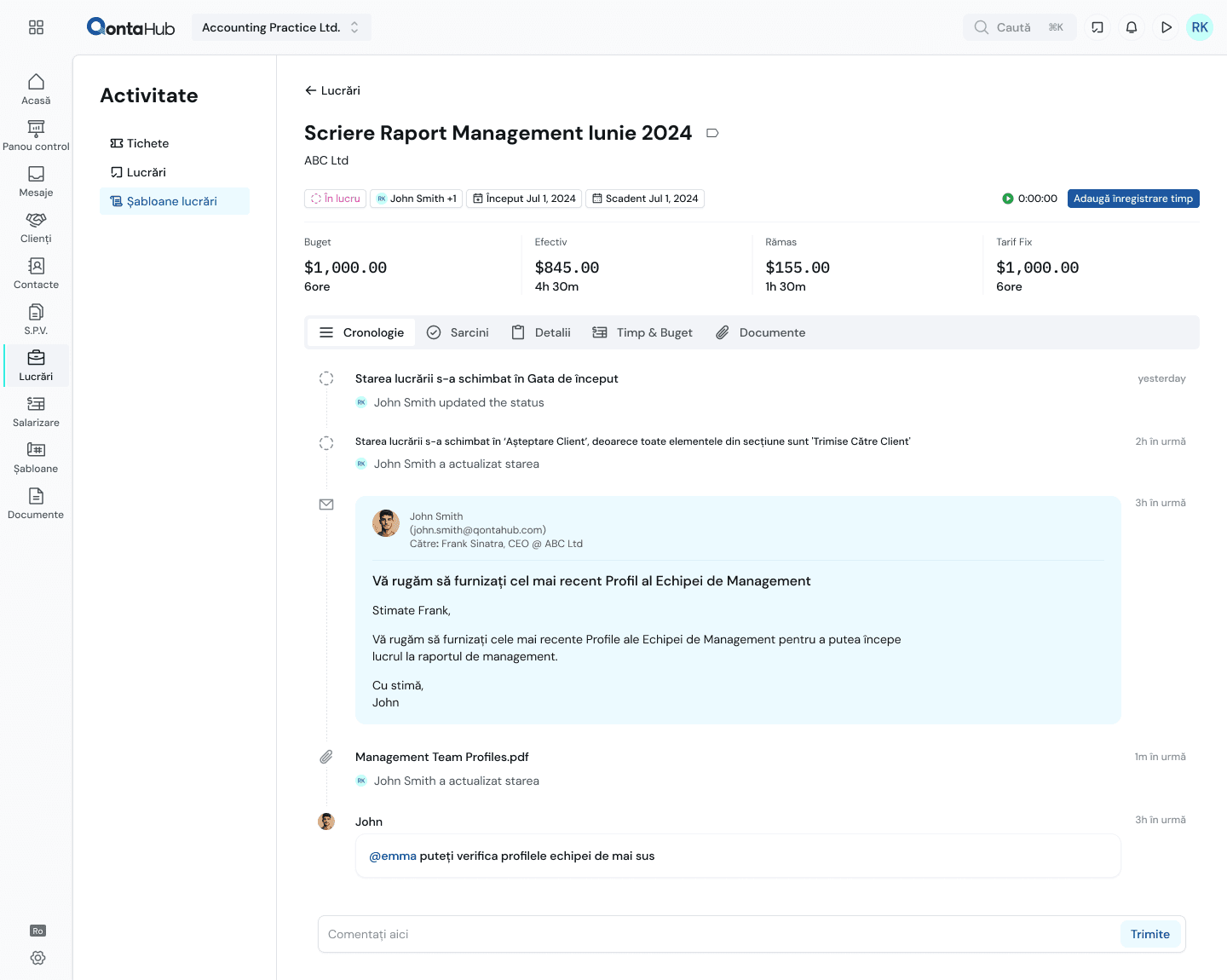Go to S.P.V. in sidebar

36,320
